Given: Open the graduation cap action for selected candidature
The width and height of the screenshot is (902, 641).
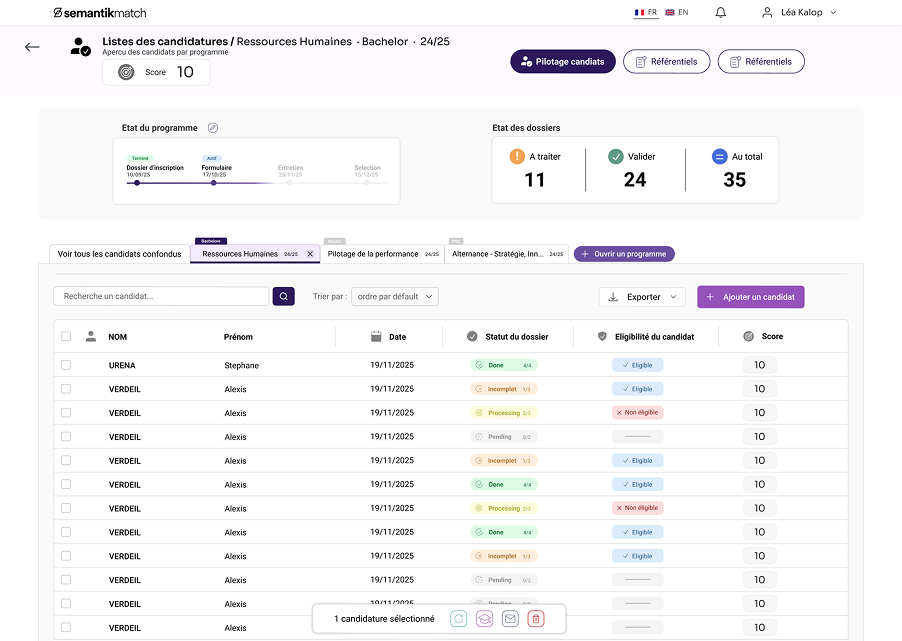Looking at the screenshot, I should click(x=485, y=619).
